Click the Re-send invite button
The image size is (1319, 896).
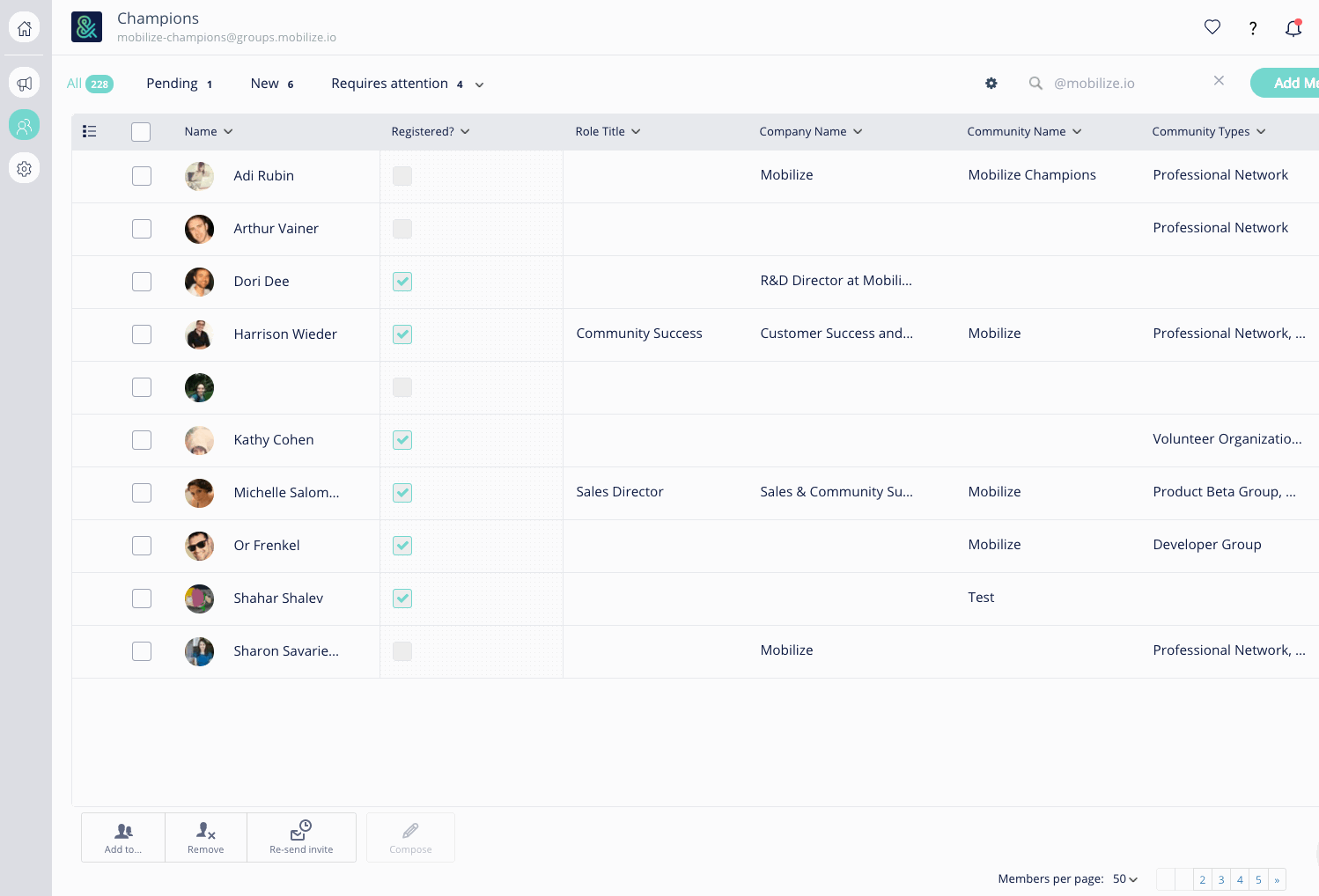click(x=301, y=837)
